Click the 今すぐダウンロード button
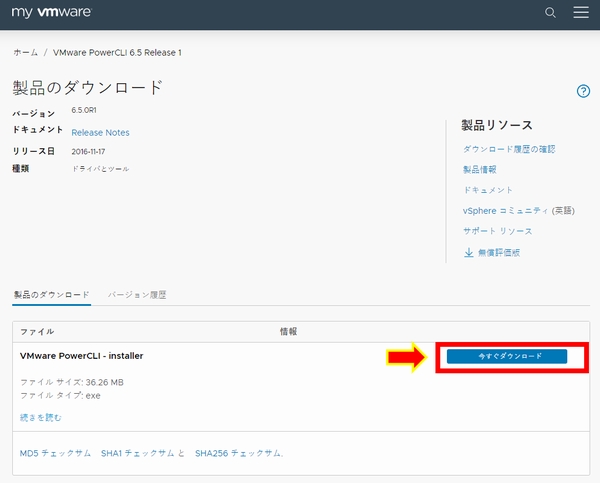 pos(507,356)
